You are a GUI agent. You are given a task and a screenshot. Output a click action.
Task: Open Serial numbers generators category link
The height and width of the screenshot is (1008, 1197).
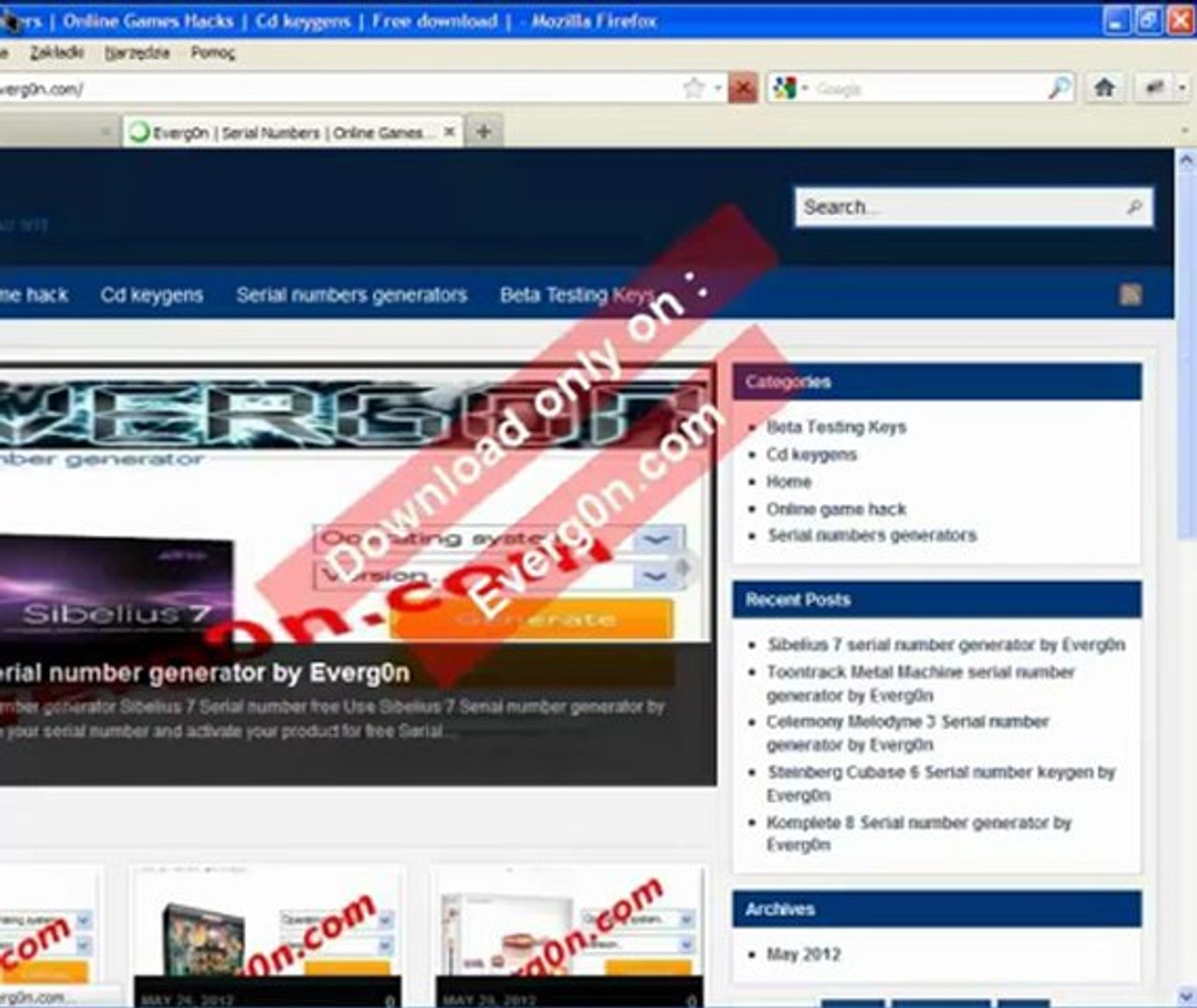[x=871, y=535]
